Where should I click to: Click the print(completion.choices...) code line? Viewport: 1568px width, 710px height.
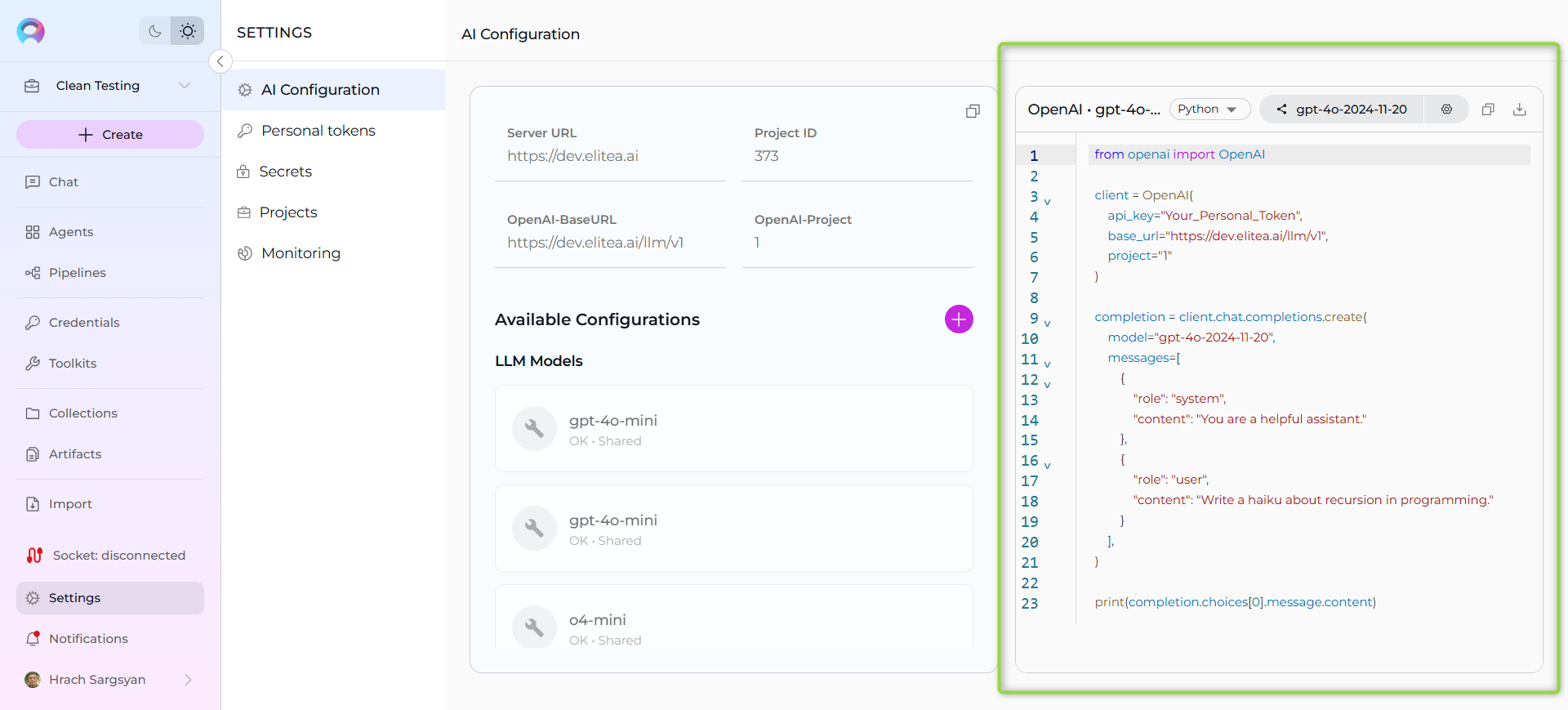[x=1235, y=602]
